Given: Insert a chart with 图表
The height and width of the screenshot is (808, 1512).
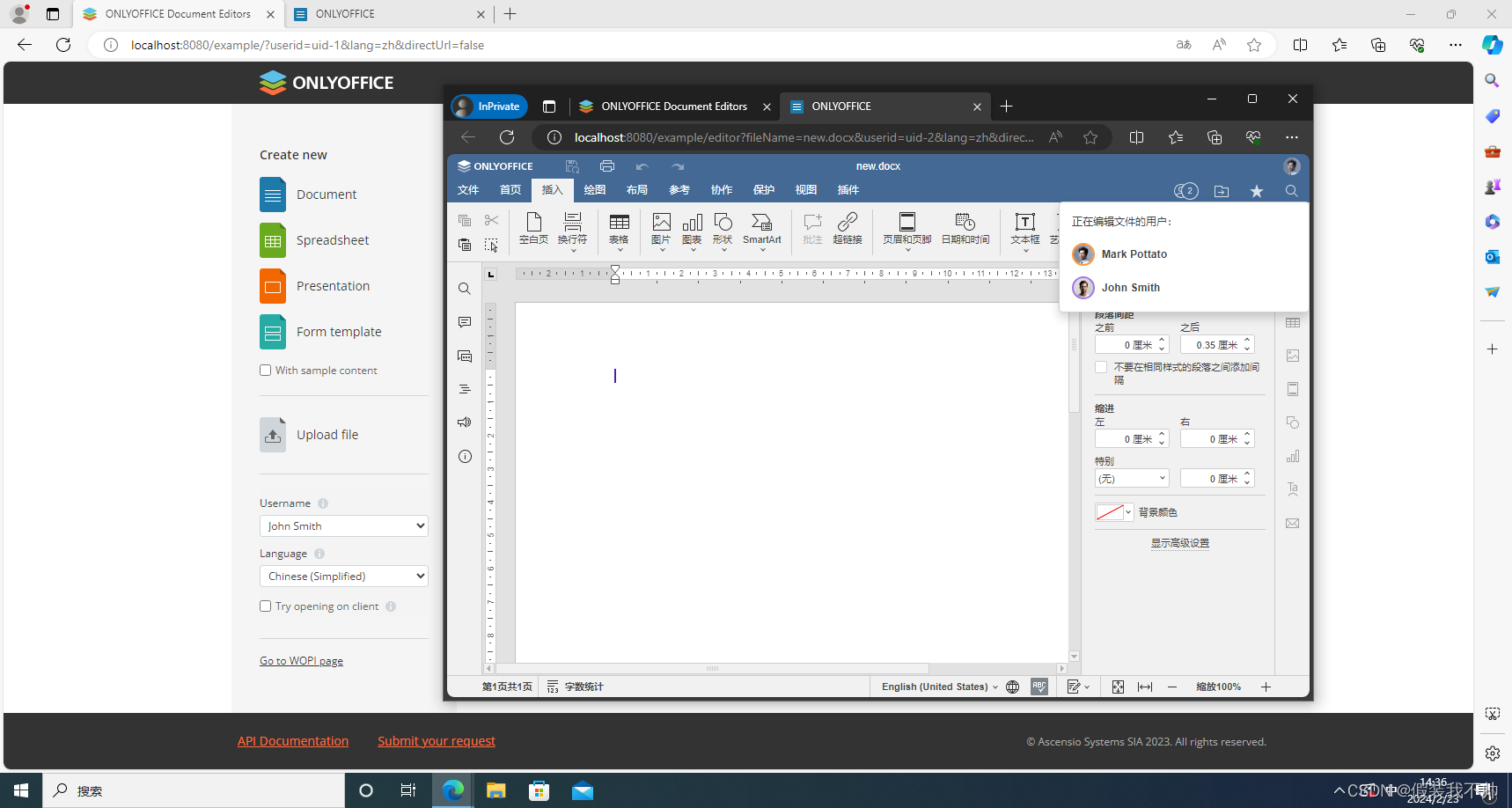Looking at the screenshot, I should 693,231.
